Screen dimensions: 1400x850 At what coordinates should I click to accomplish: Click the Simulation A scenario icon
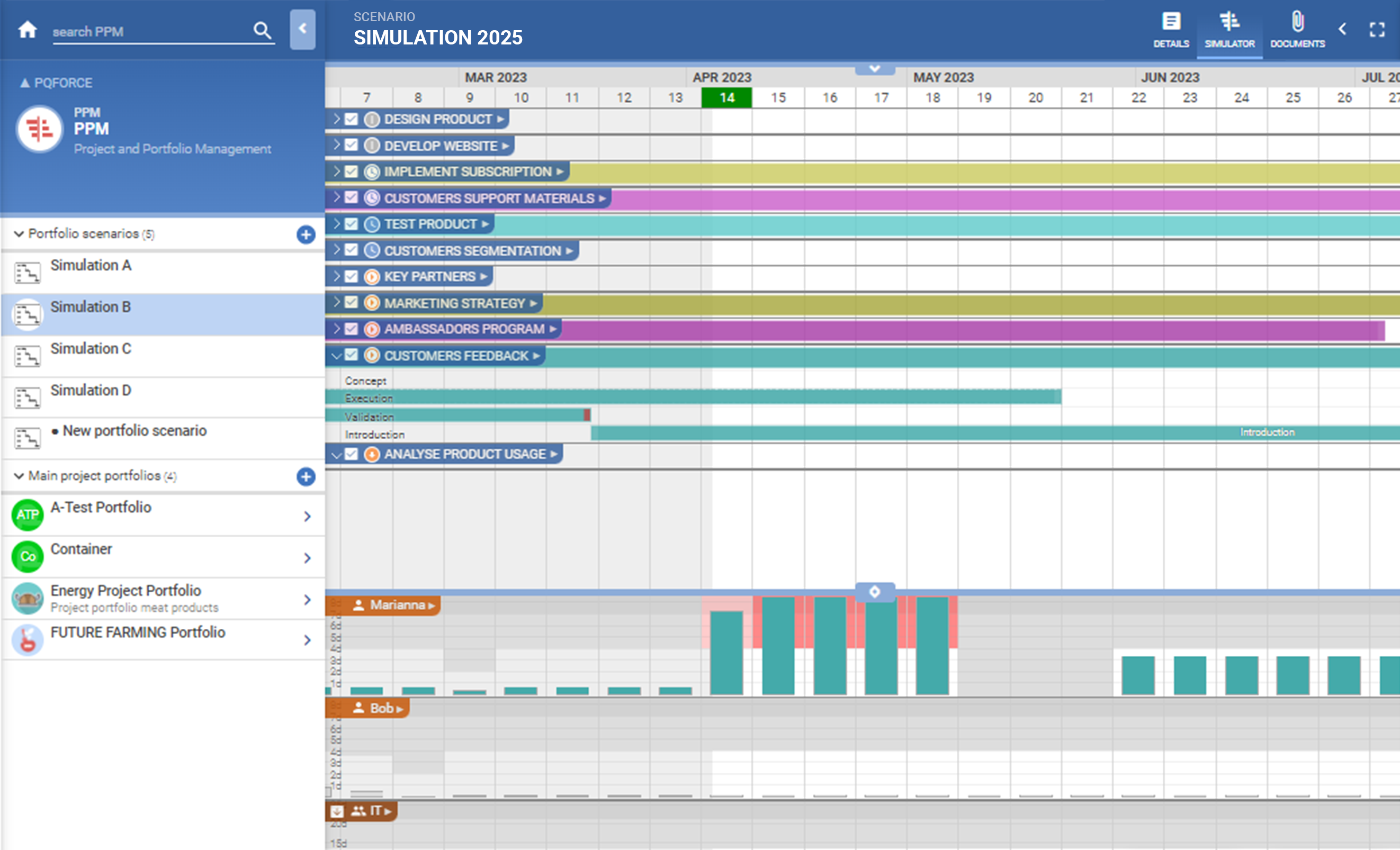pyautogui.click(x=28, y=273)
